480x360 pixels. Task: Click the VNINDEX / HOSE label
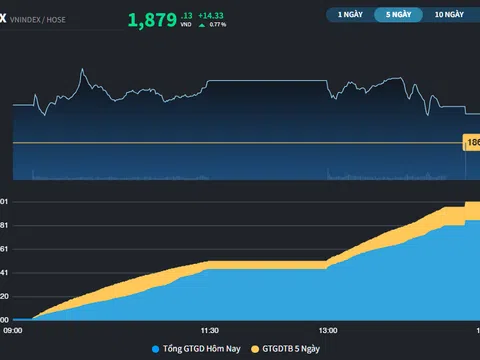click(38, 20)
